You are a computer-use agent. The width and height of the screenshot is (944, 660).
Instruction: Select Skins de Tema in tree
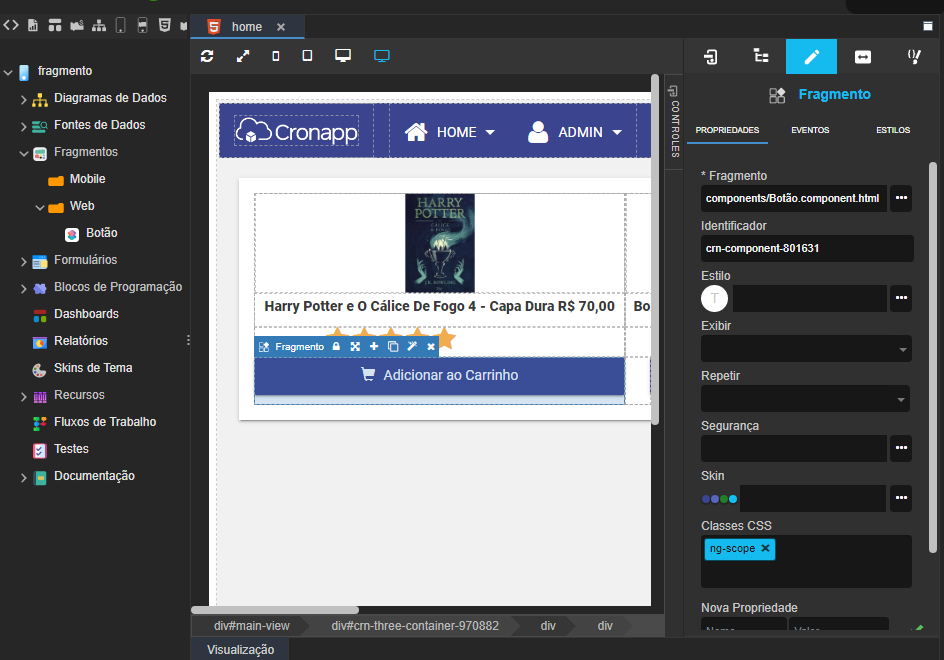[x=93, y=368]
